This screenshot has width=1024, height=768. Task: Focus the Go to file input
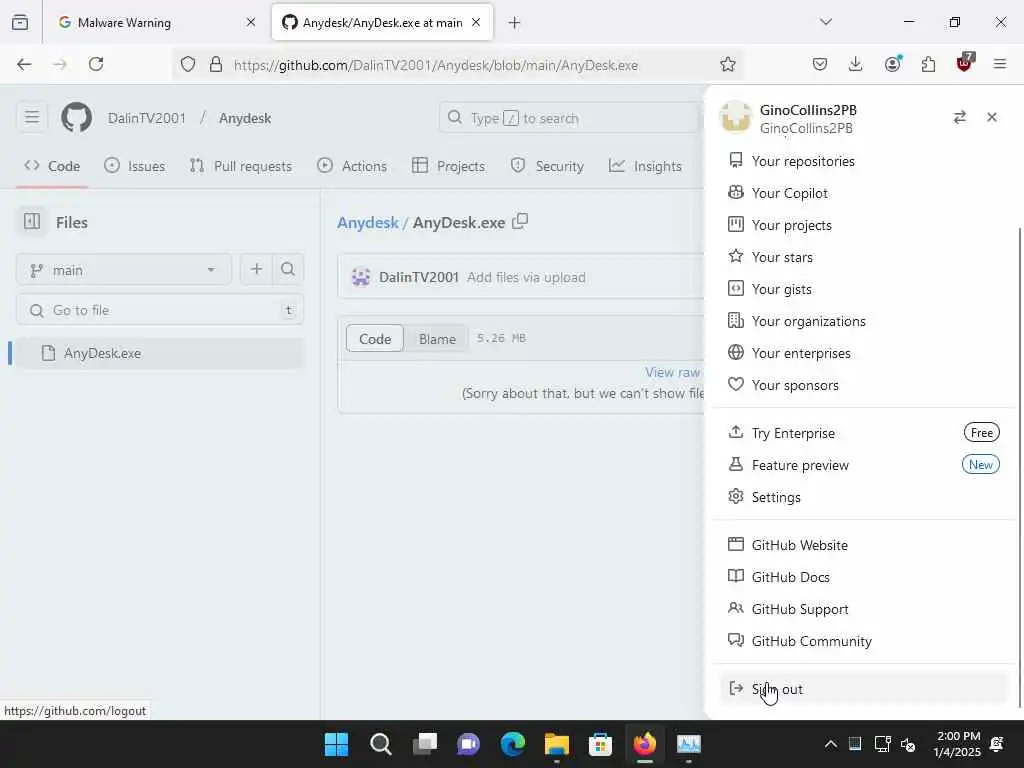point(160,310)
